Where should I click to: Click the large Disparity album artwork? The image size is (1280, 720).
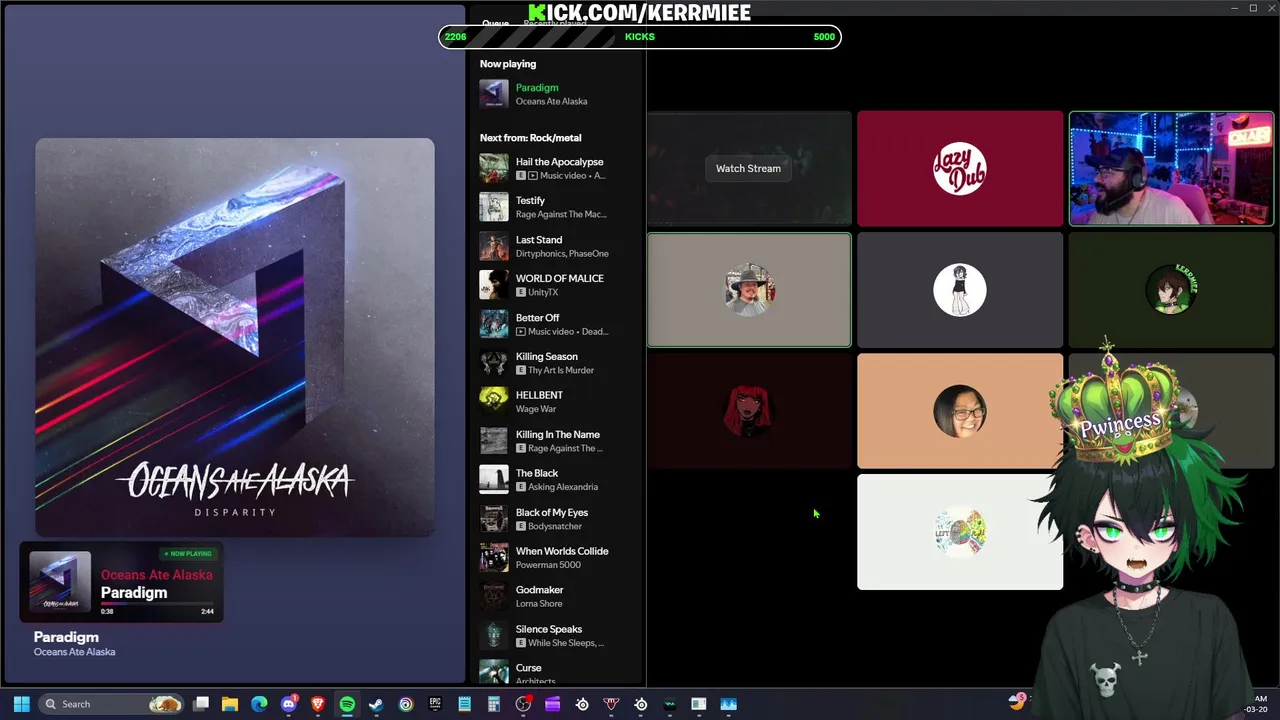coord(235,337)
